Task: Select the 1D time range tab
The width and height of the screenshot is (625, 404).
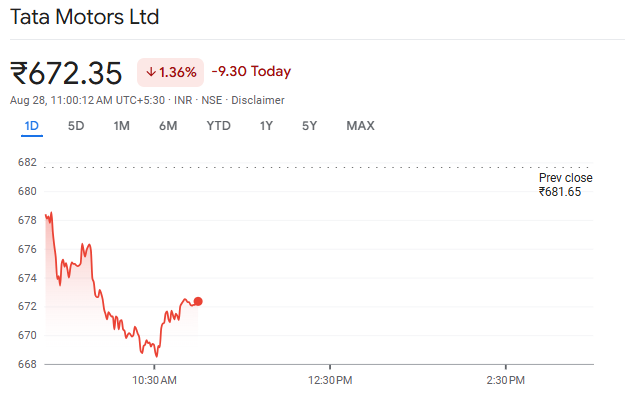Action: pos(31,126)
